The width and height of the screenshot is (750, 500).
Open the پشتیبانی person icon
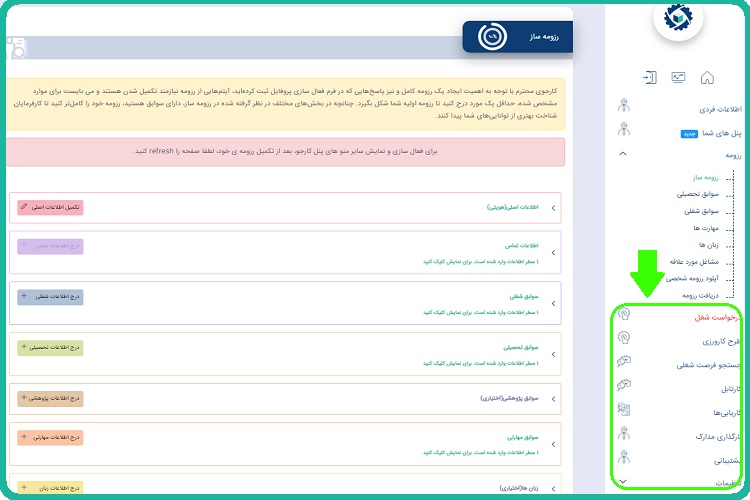624,457
